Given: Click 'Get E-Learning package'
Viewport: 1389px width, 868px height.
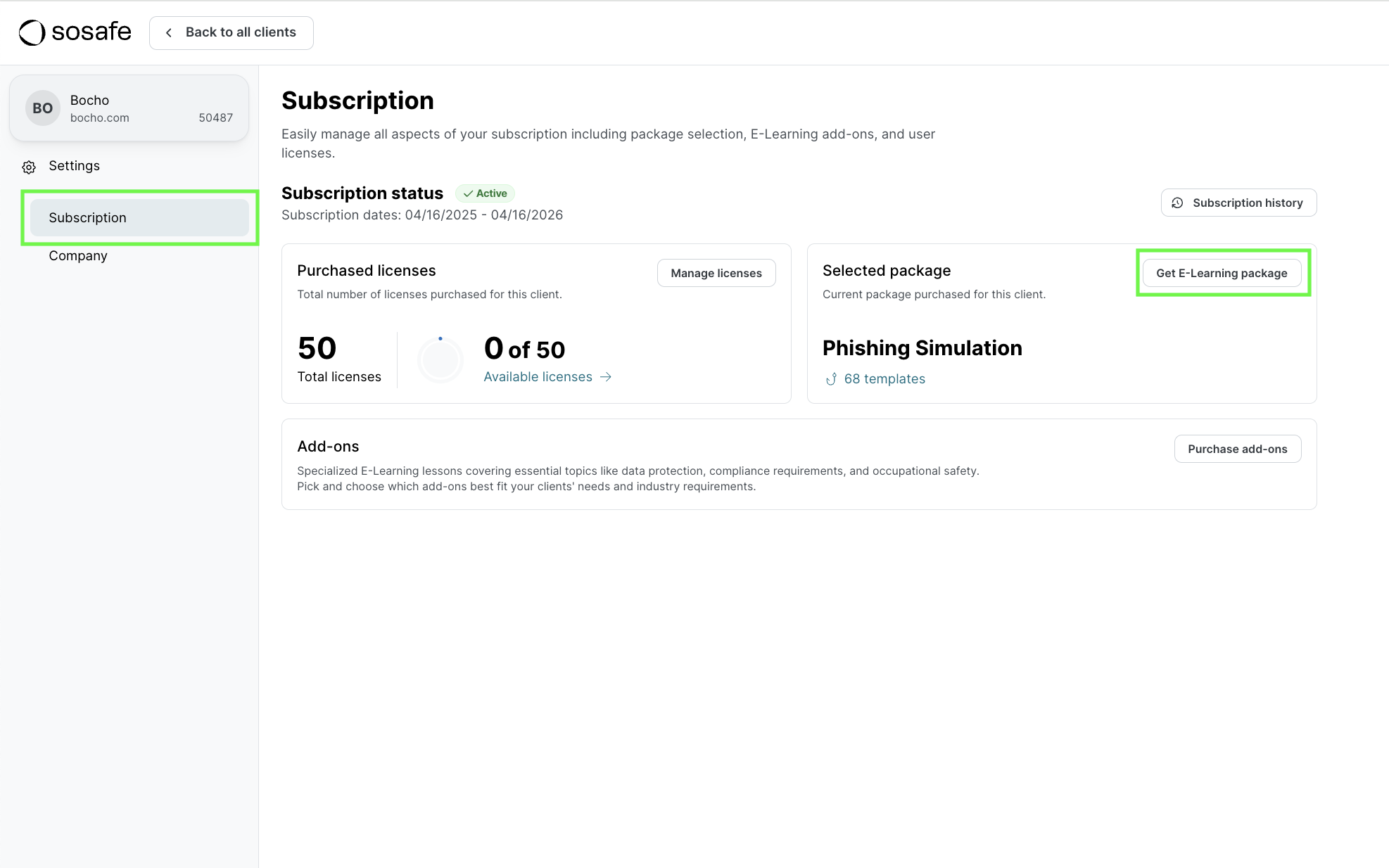Looking at the screenshot, I should [x=1222, y=273].
